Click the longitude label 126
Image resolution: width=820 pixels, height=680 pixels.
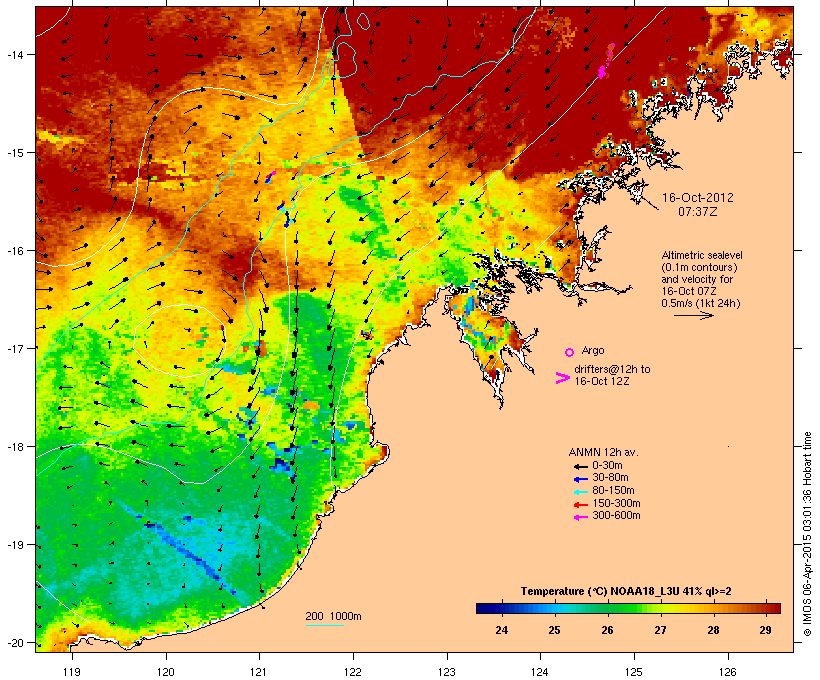click(x=727, y=672)
